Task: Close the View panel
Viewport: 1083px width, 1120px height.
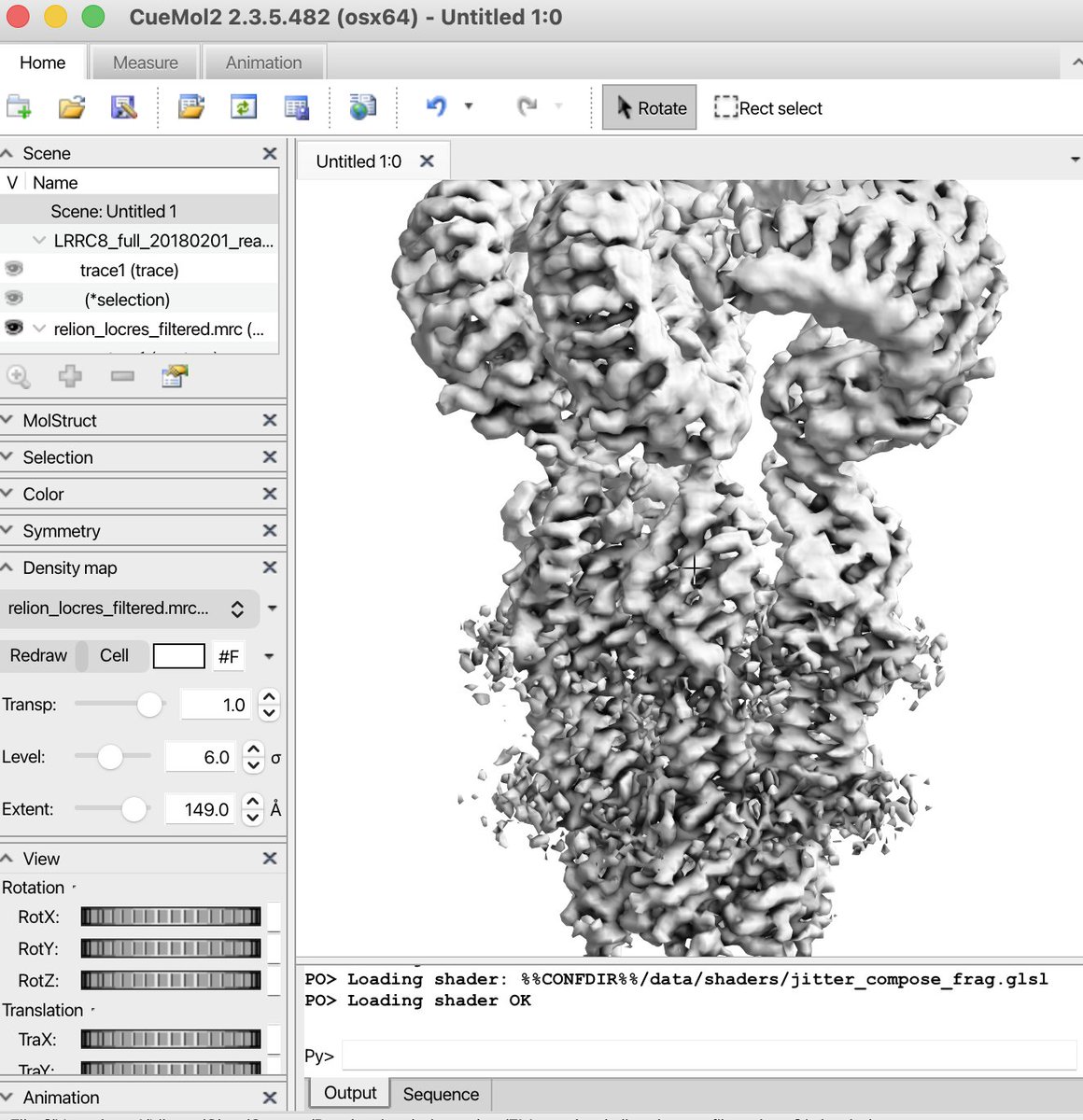Action: [x=270, y=858]
